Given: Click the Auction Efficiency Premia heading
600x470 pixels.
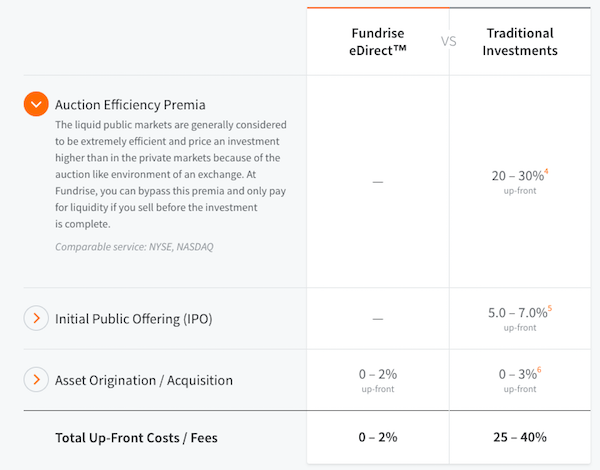Looking at the screenshot, I should click(x=131, y=104).
